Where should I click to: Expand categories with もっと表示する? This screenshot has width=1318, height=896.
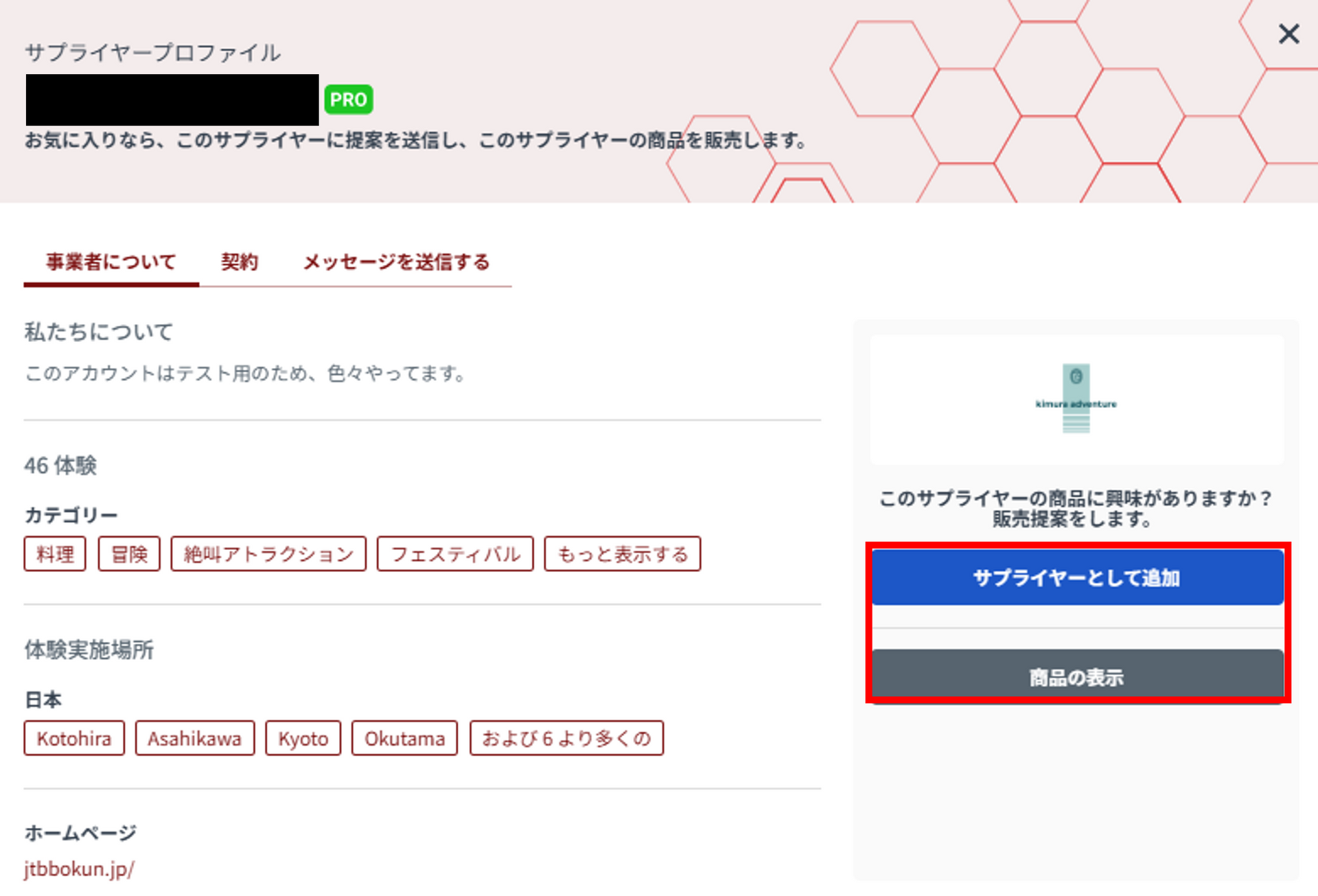(622, 554)
